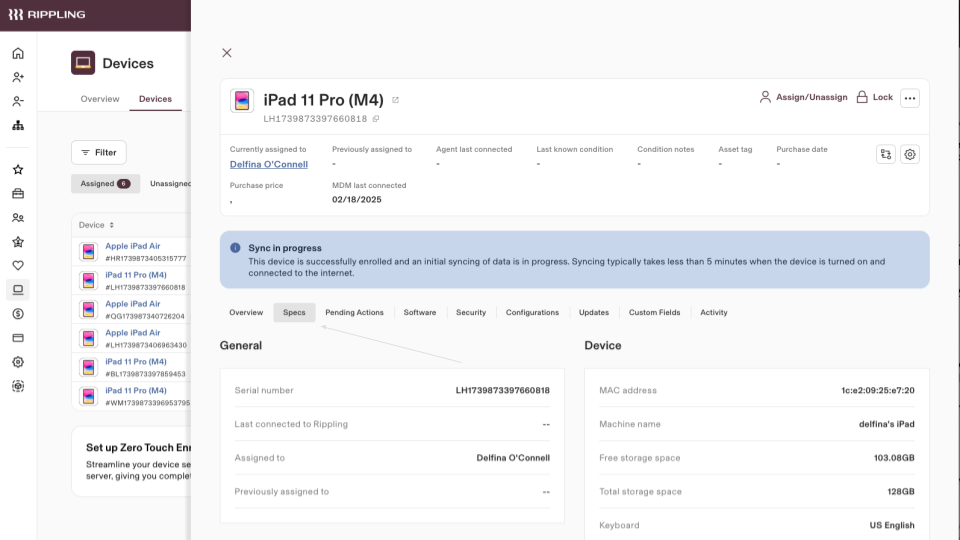Click the add-person icon in the sidebar
The width and height of the screenshot is (960, 540).
pyautogui.click(x=18, y=77)
